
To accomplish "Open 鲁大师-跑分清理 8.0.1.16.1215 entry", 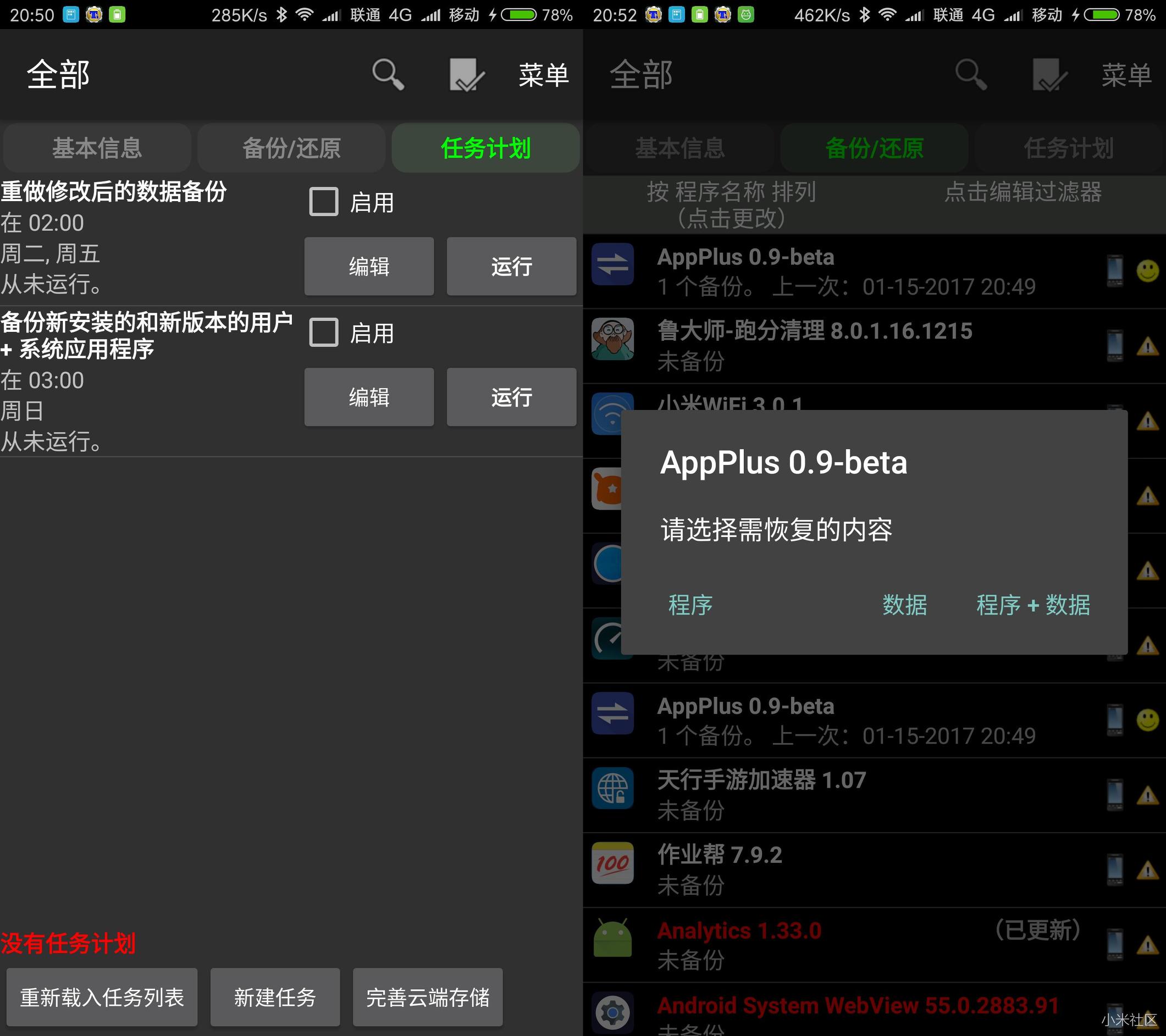I will pos(875,346).
